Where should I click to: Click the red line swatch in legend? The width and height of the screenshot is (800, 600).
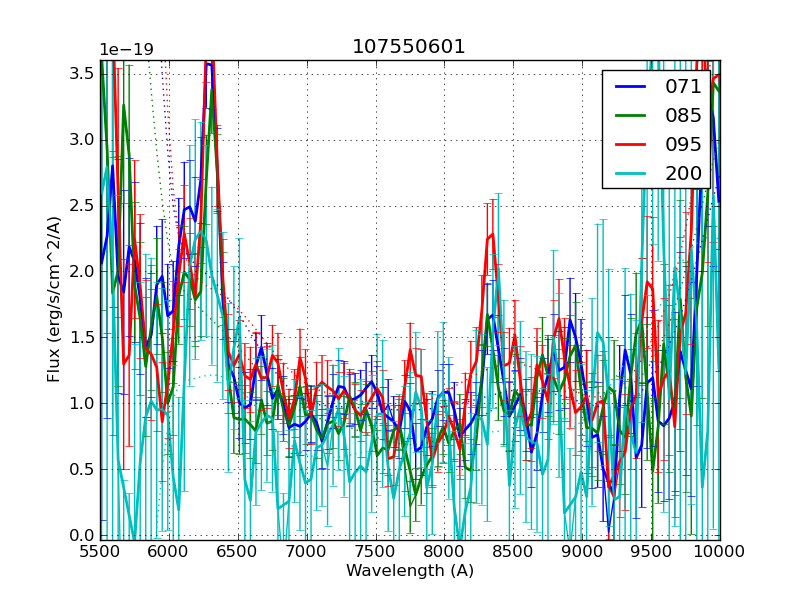point(630,144)
